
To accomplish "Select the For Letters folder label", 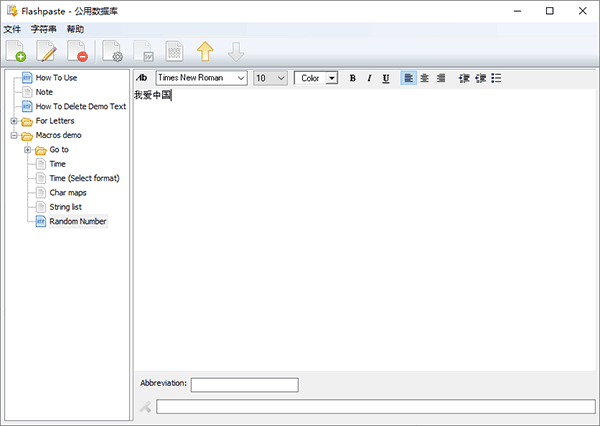I will tap(55, 121).
